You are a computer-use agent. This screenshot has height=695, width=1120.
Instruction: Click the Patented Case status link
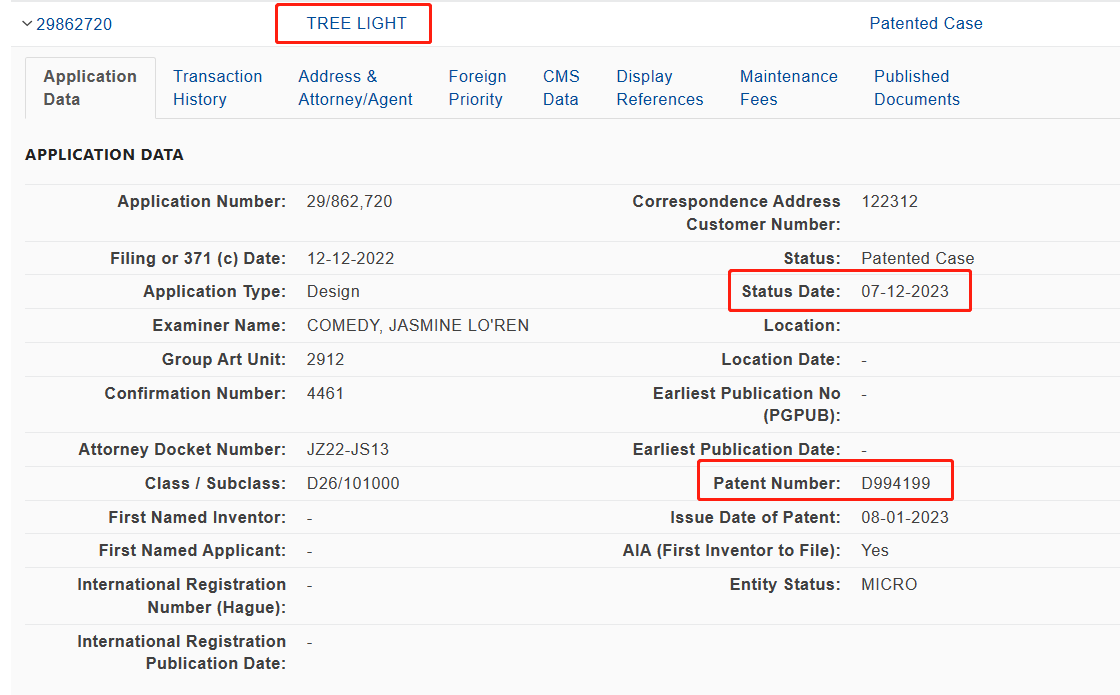926,24
